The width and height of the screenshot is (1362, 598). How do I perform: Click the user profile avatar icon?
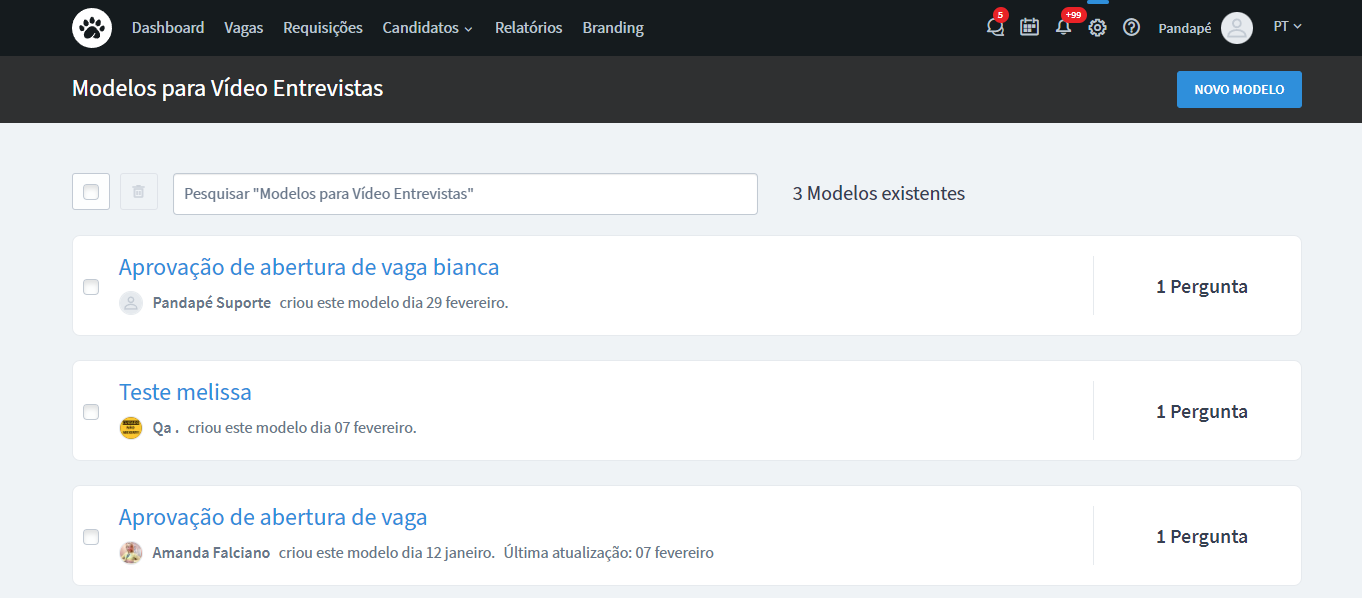[1236, 28]
